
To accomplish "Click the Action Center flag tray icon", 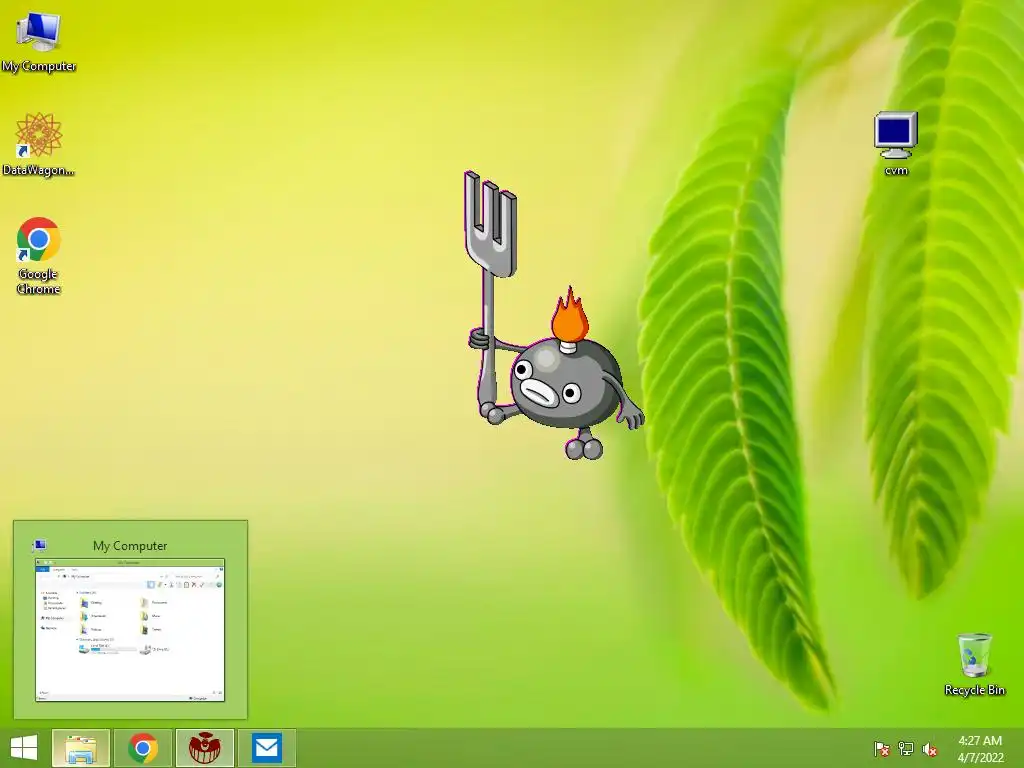I will tap(881, 749).
